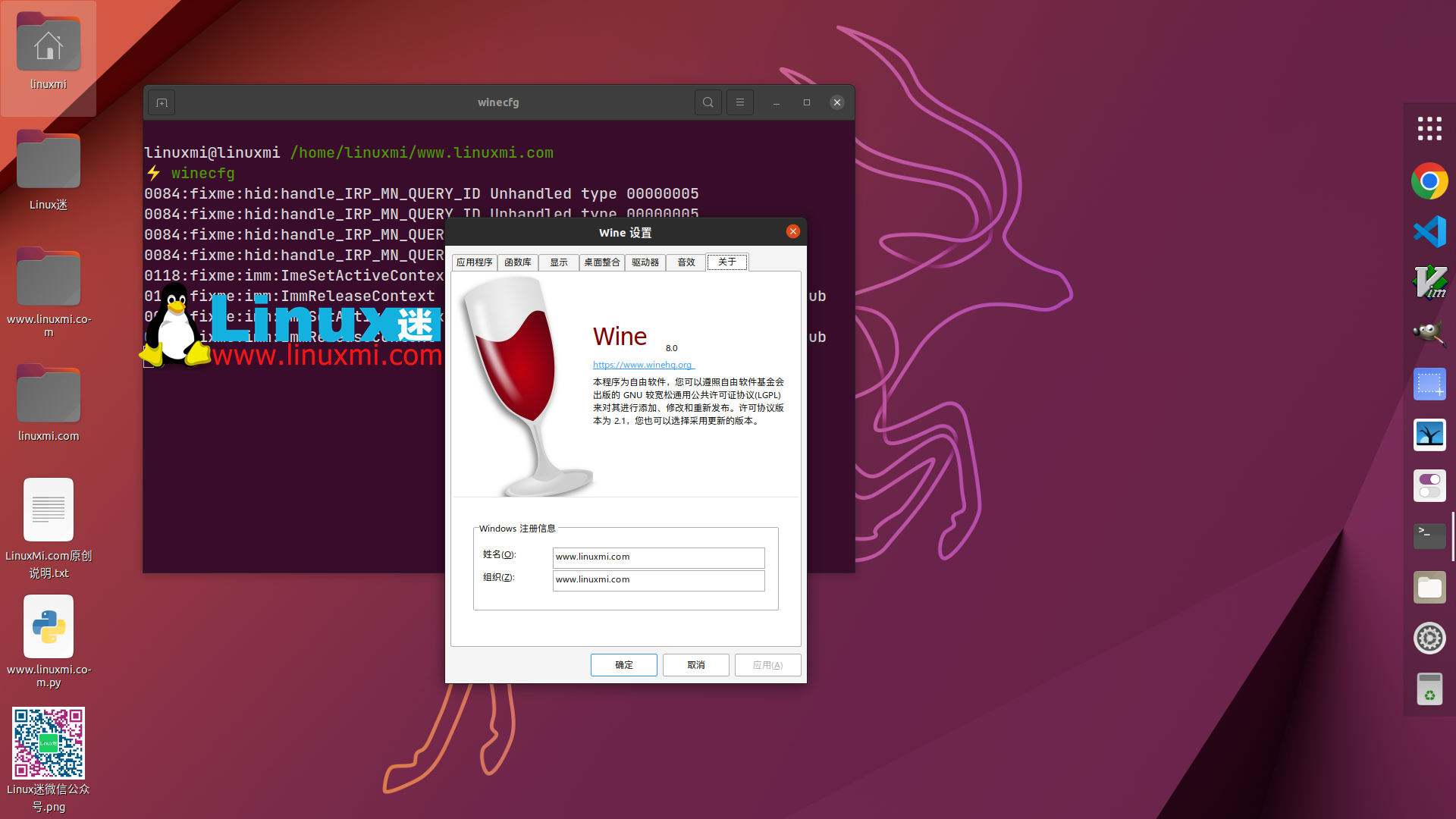1456x819 pixels.
Task: Click the Wine version 8.0 text
Action: [x=672, y=348]
